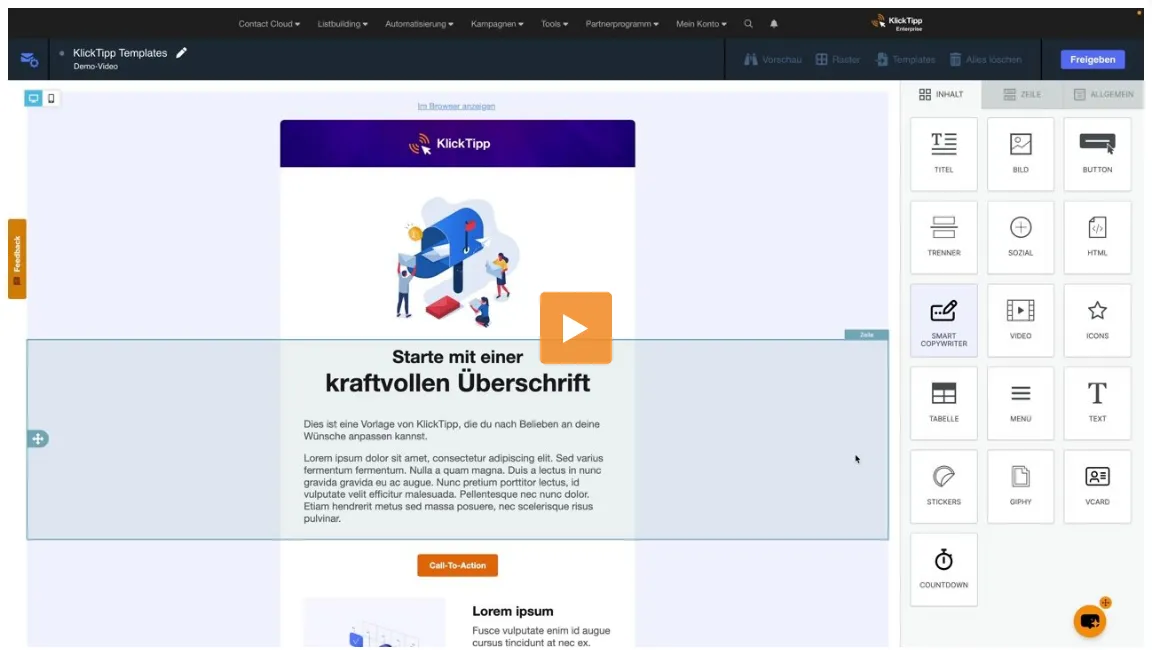The width and height of the screenshot is (1152, 650).
Task: Switch to mobile preview mode
Action: pos(51,98)
